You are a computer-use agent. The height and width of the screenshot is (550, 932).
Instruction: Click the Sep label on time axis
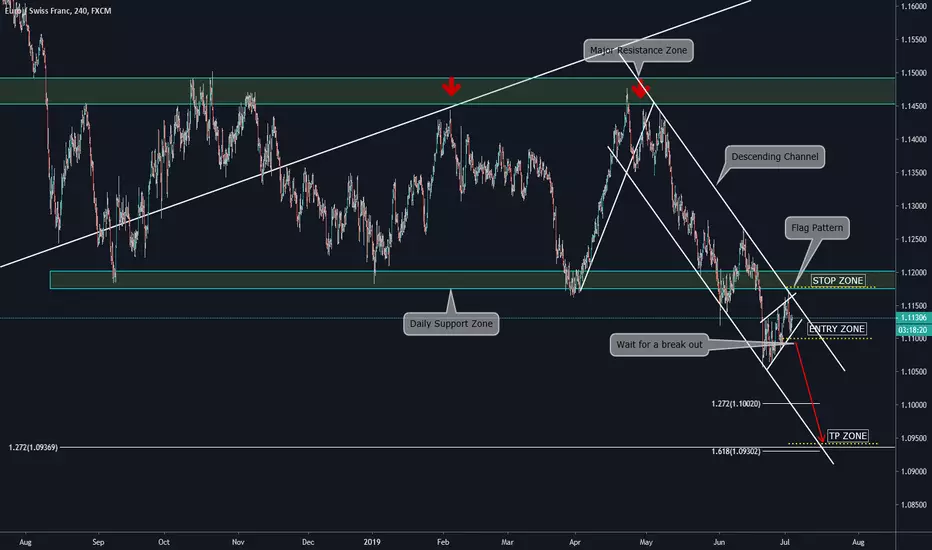point(98,542)
